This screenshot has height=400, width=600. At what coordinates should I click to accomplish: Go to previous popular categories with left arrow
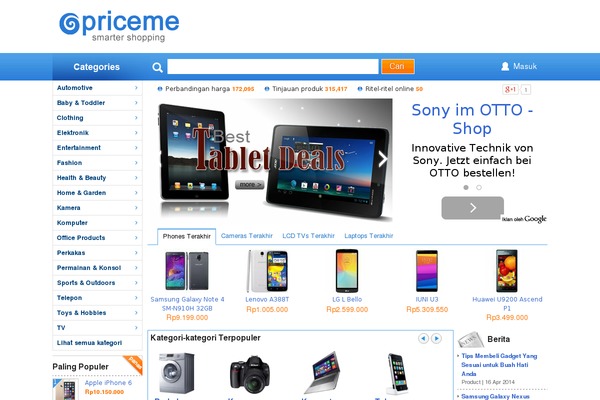[423, 338]
